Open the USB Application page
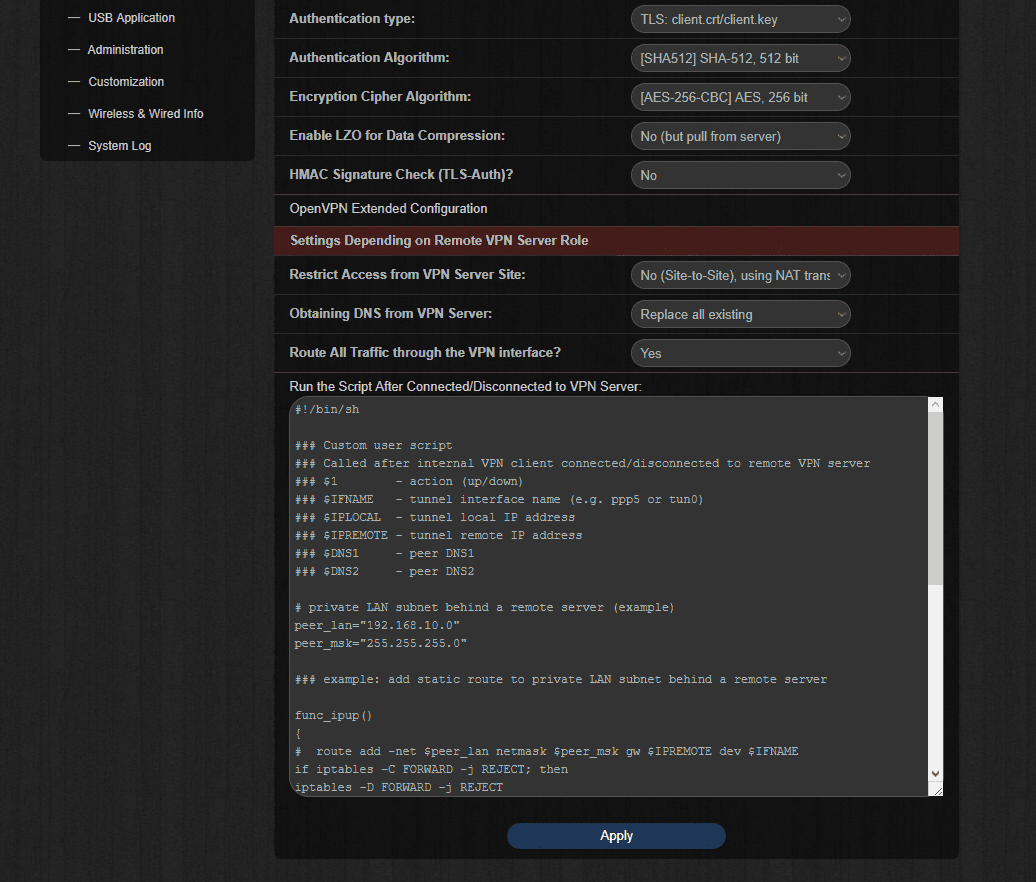 (x=130, y=17)
